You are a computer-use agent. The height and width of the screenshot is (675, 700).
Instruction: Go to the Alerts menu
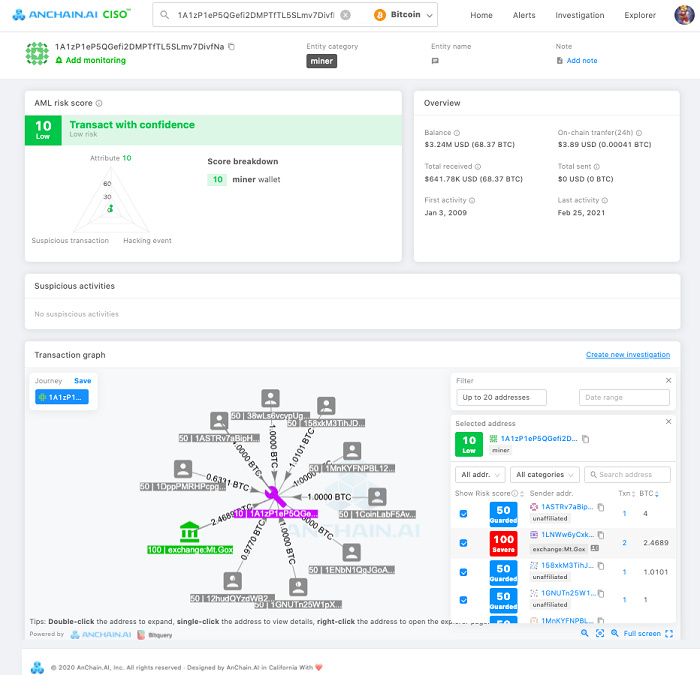[524, 15]
